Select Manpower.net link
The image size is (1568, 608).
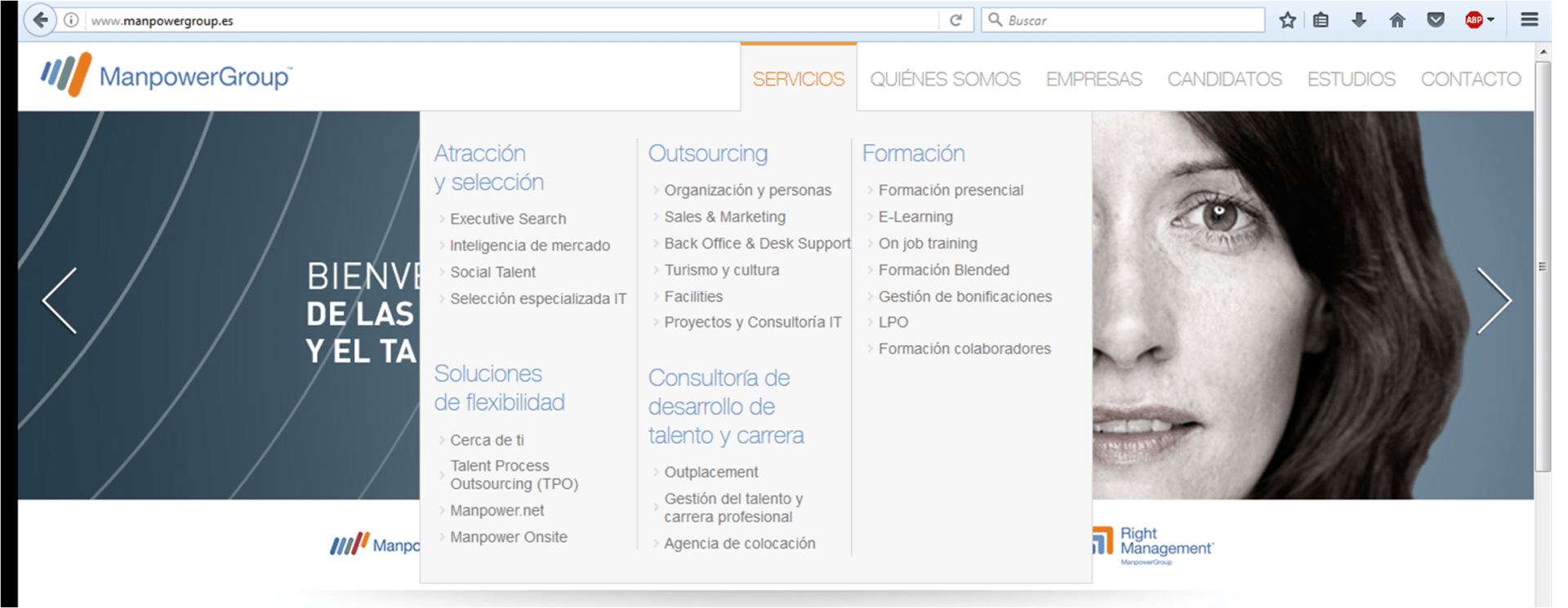pos(497,510)
